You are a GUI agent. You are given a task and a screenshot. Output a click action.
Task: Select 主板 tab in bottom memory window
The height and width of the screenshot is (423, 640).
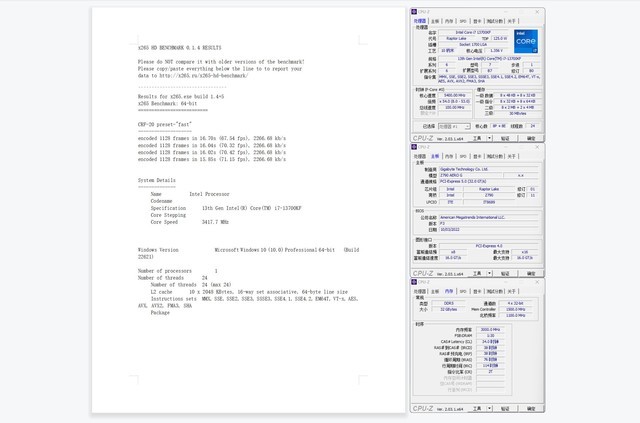pos(435,292)
